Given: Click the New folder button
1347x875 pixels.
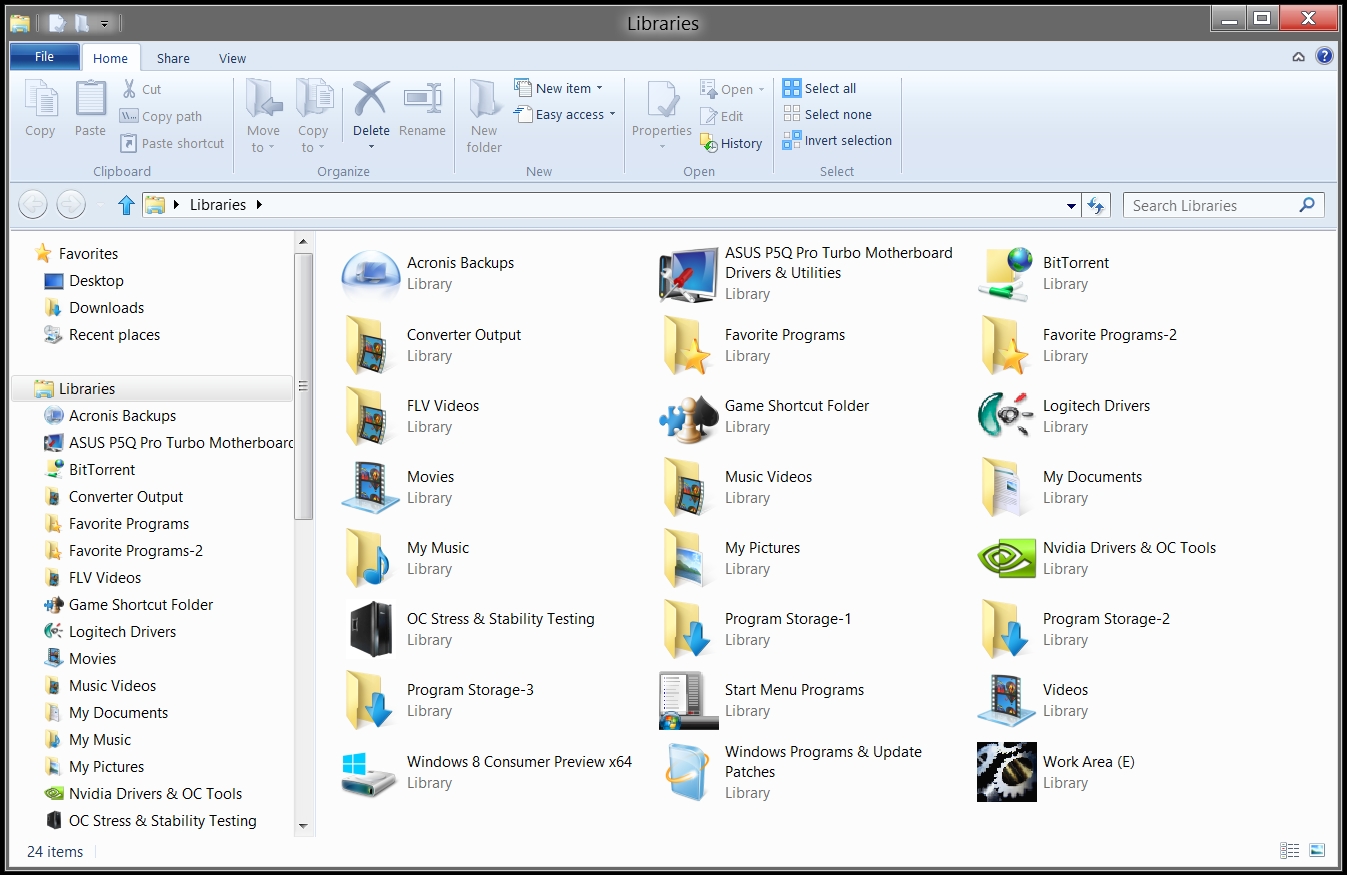Looking at the screenshot, I should pos(484,117).
